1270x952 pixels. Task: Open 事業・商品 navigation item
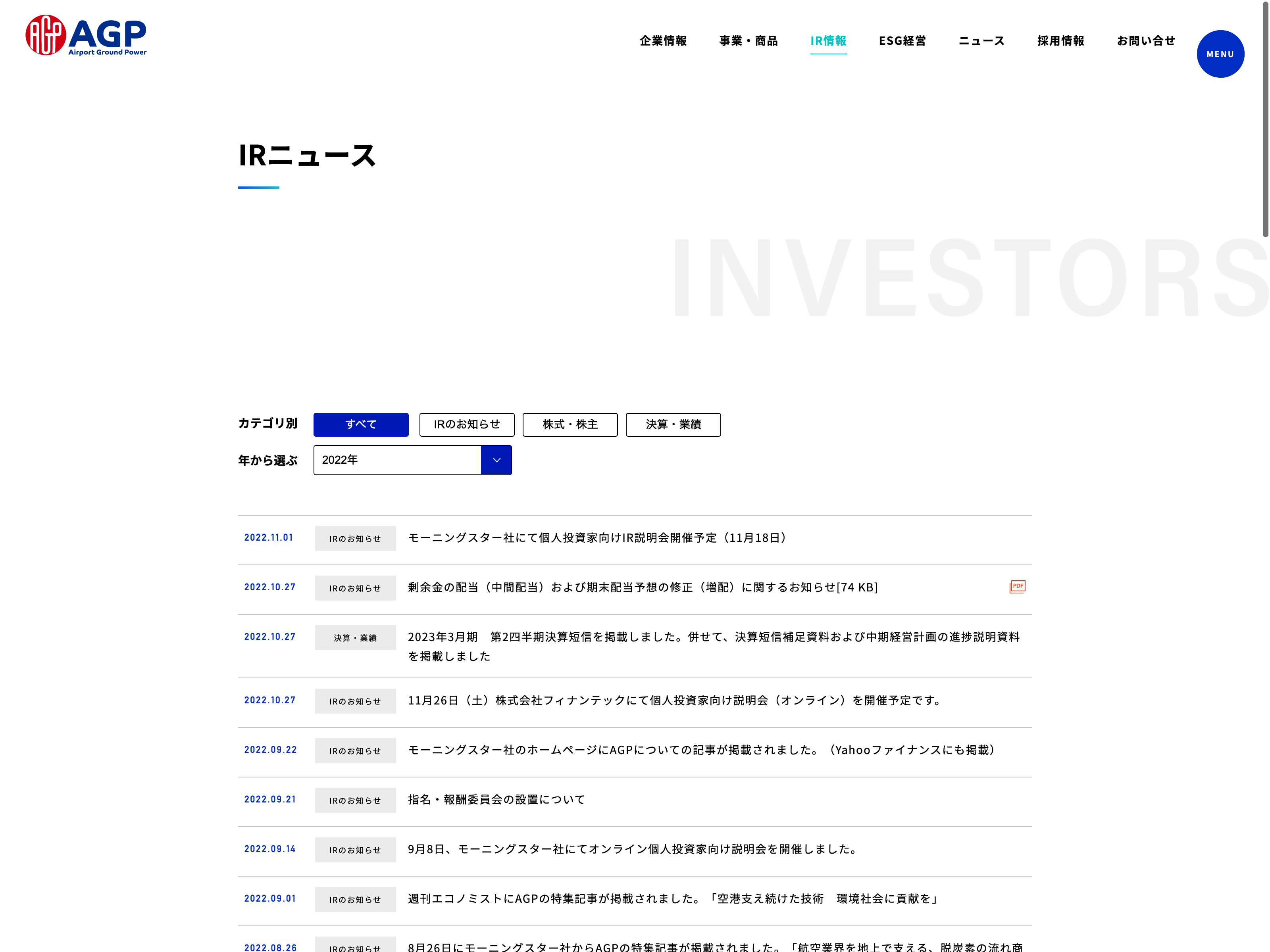pos(748,41)
